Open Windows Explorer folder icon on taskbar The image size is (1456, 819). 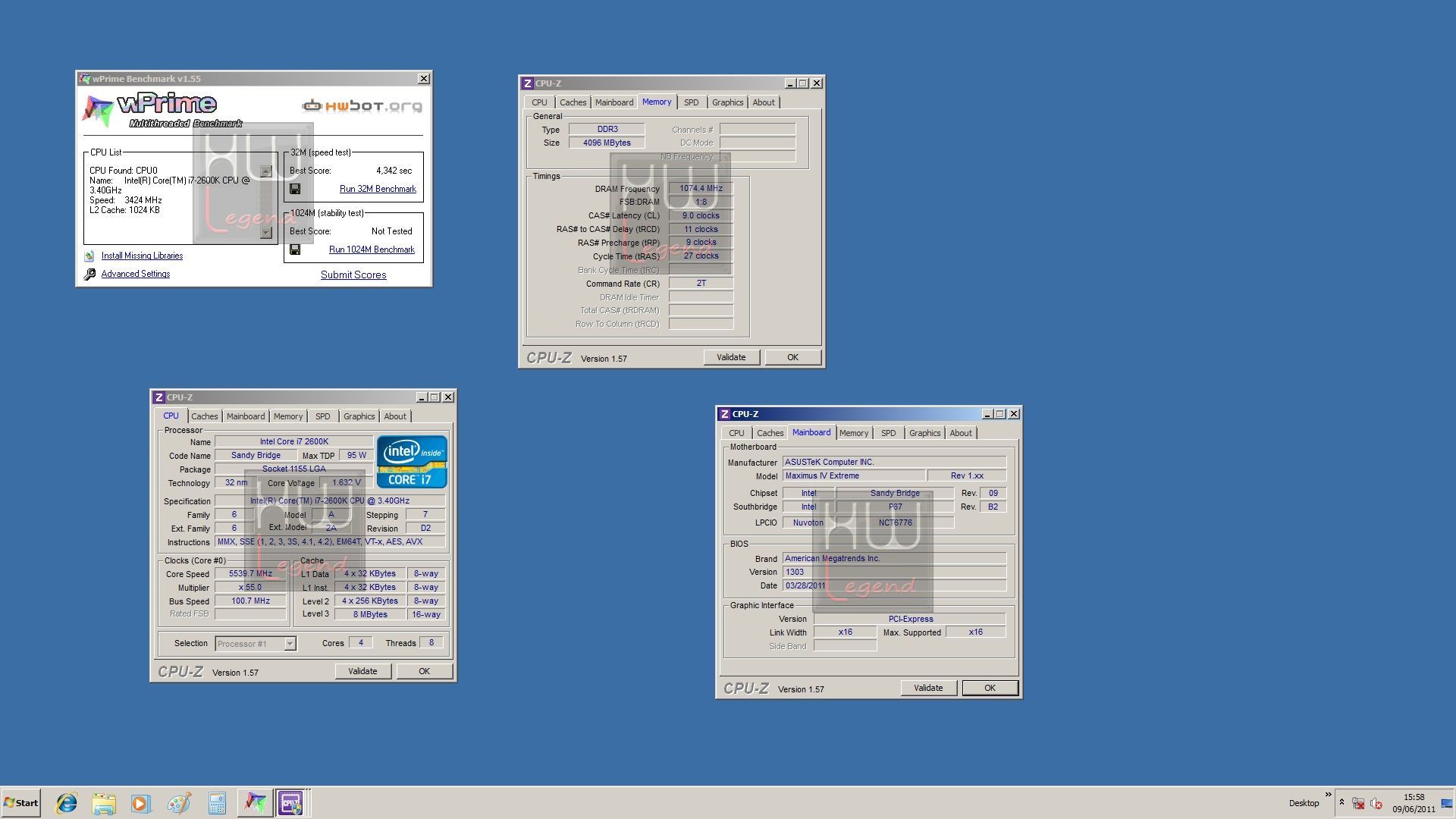tap(104, 803)
